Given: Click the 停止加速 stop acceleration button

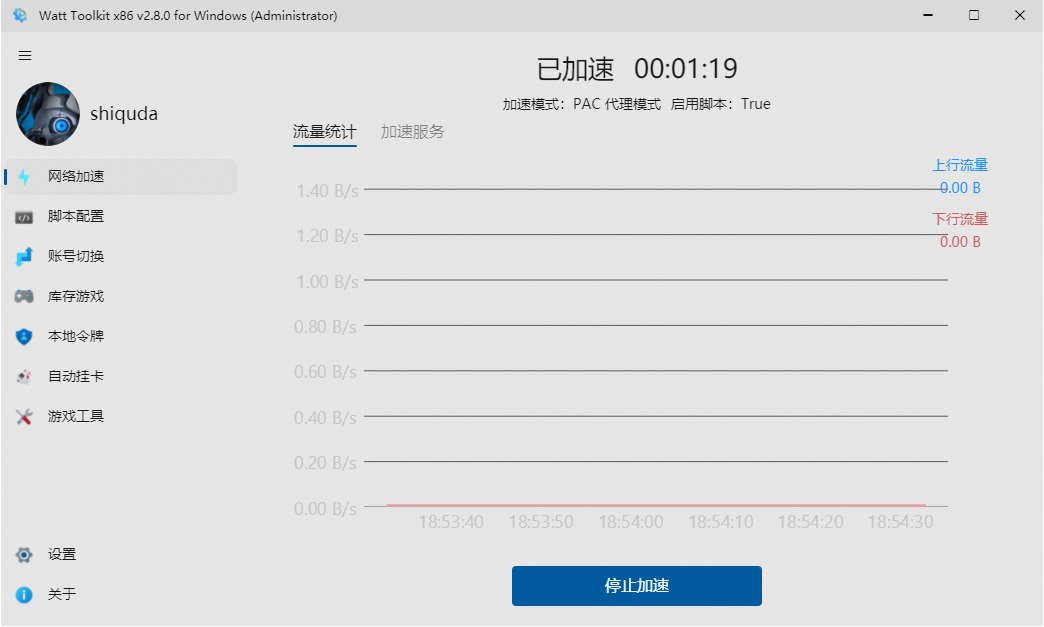Looking at the screenshot, I should (636, 586).
